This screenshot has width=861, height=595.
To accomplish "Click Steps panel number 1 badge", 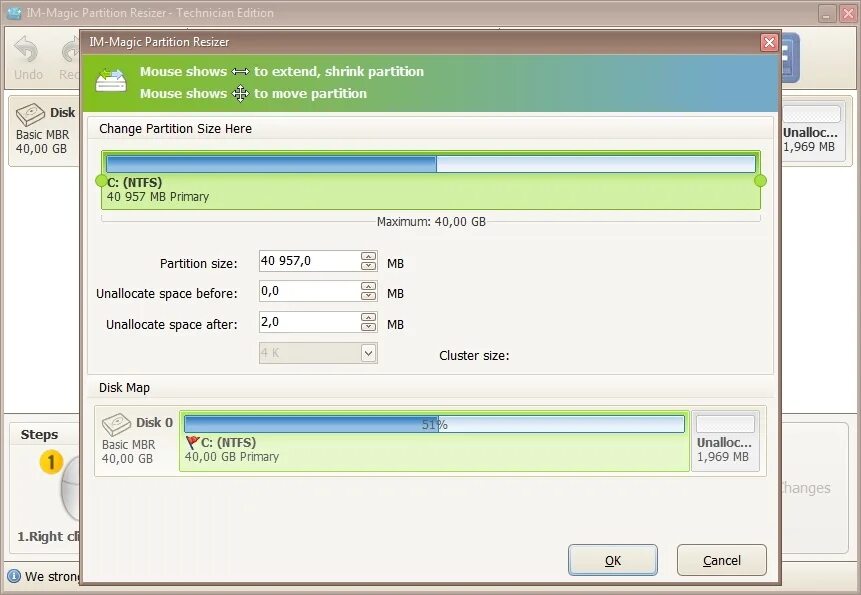I will [x=51, y=462].
